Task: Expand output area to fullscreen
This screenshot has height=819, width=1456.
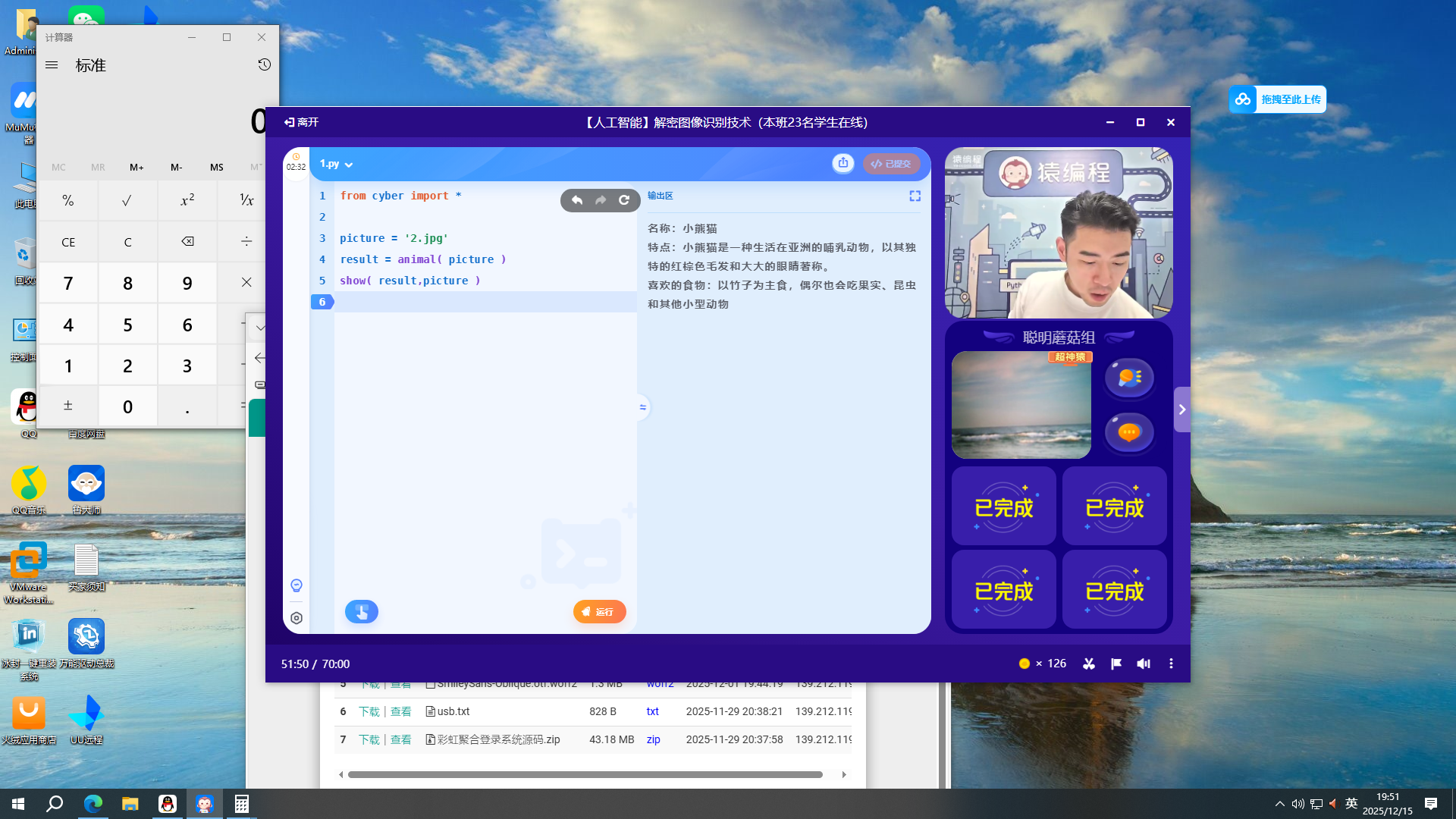Action: 915,196
